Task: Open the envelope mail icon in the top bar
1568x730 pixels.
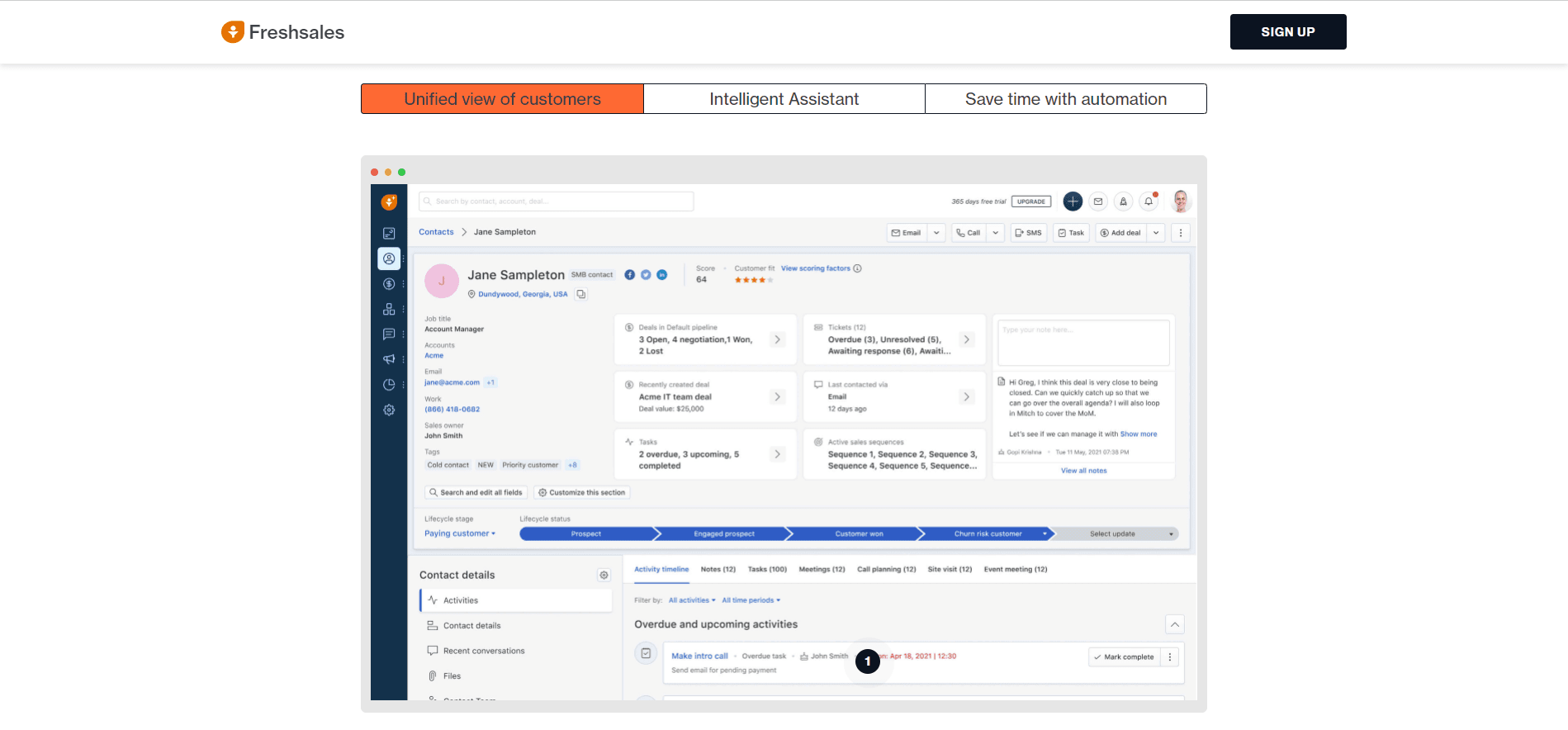Action: pos(1098,201)
